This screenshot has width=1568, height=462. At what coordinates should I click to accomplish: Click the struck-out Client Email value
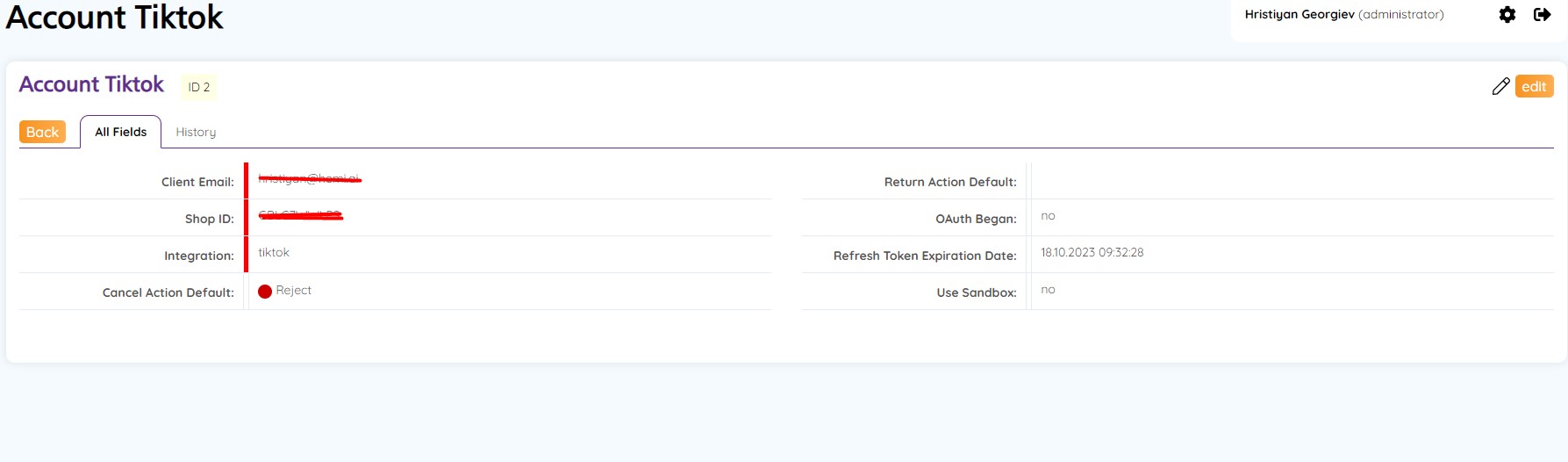310,179
